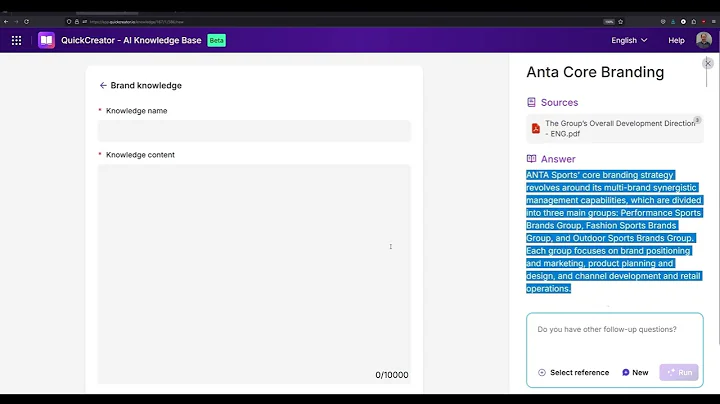This screenshot has width=720, height=404.
Task: Click the Brand knowledge heading text
Action: (x=146, y=85)
